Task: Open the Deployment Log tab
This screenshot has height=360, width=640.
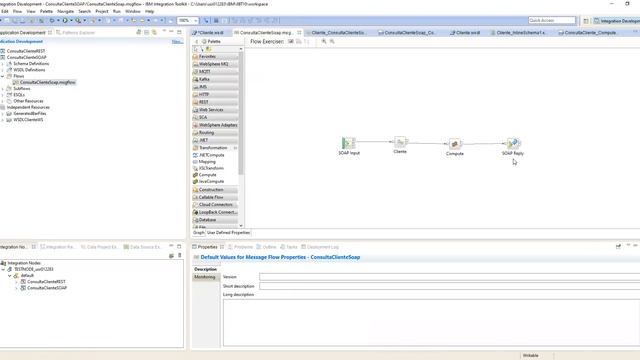Action: 320,247
